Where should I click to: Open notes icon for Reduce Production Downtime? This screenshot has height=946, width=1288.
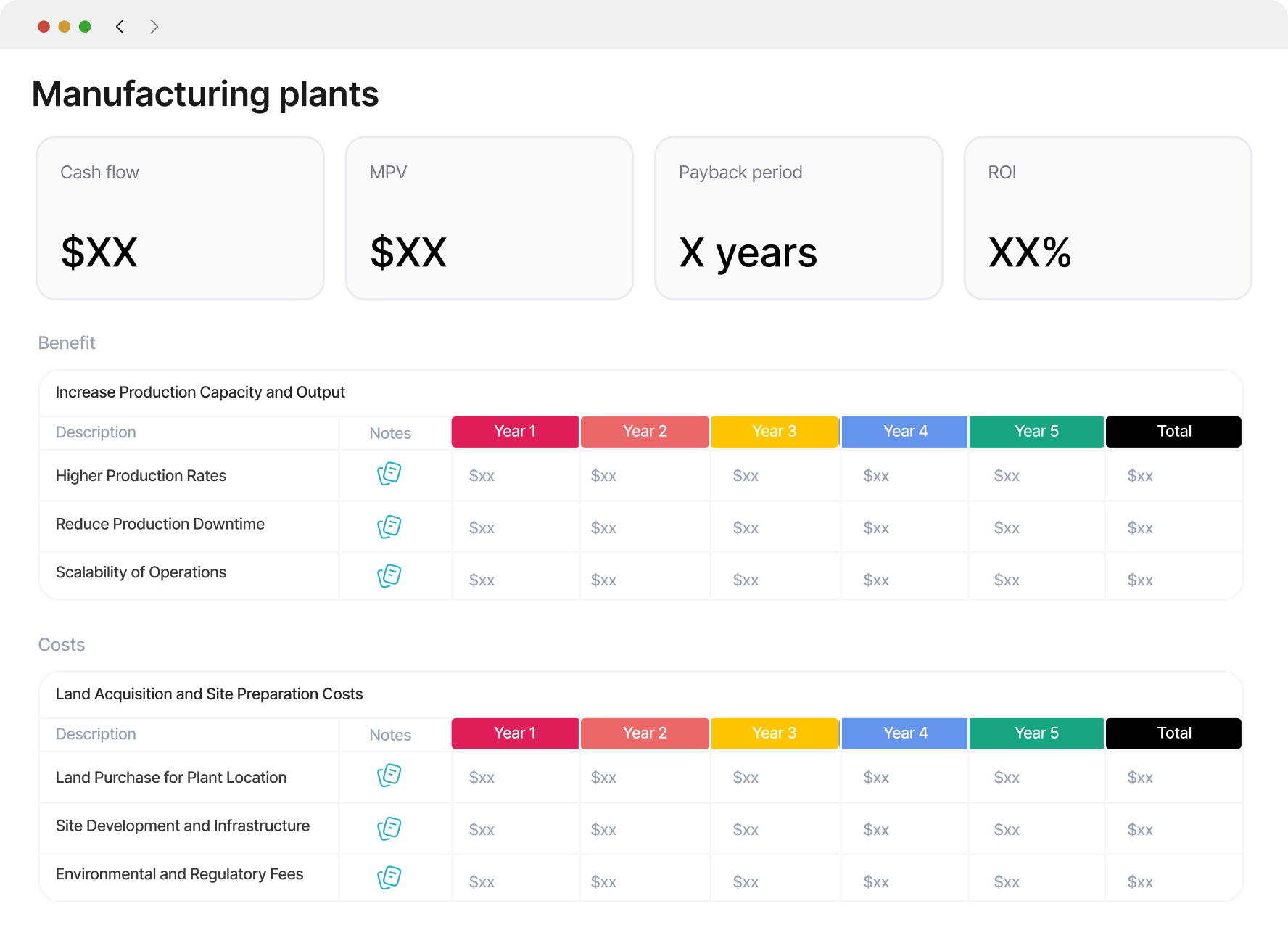389,527
